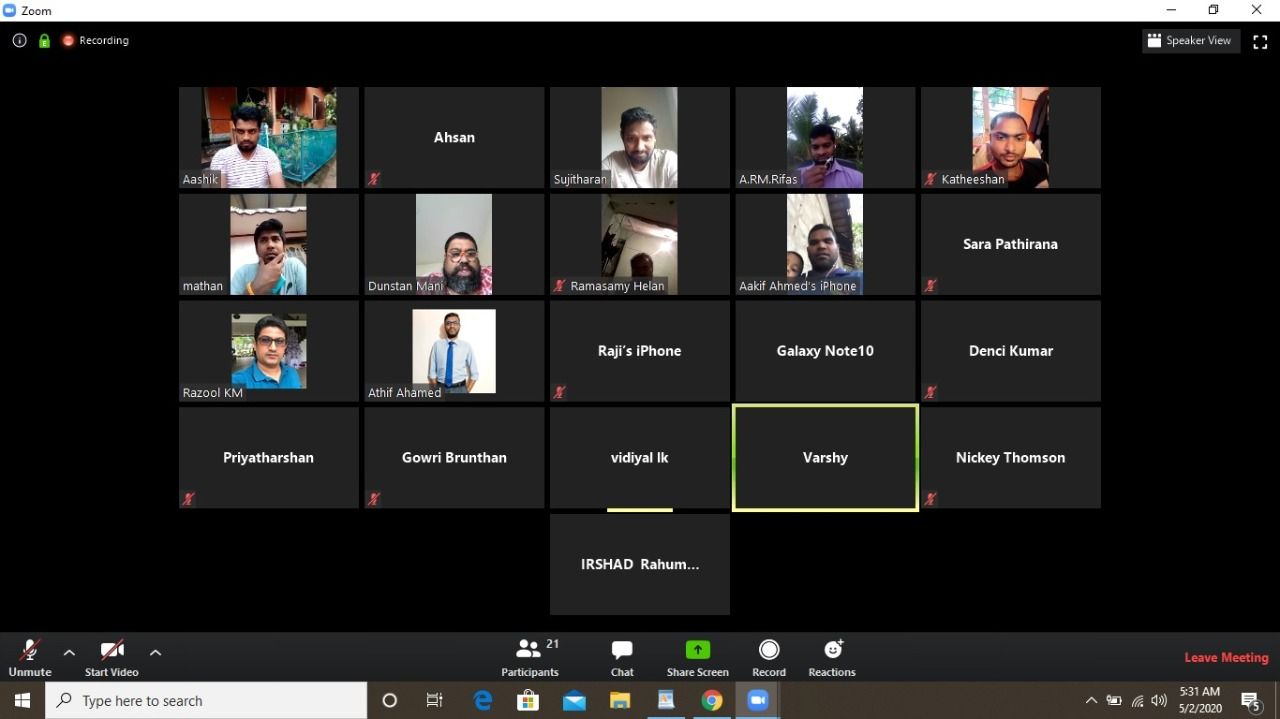Switch to Speaker View

coord(1190,41)
